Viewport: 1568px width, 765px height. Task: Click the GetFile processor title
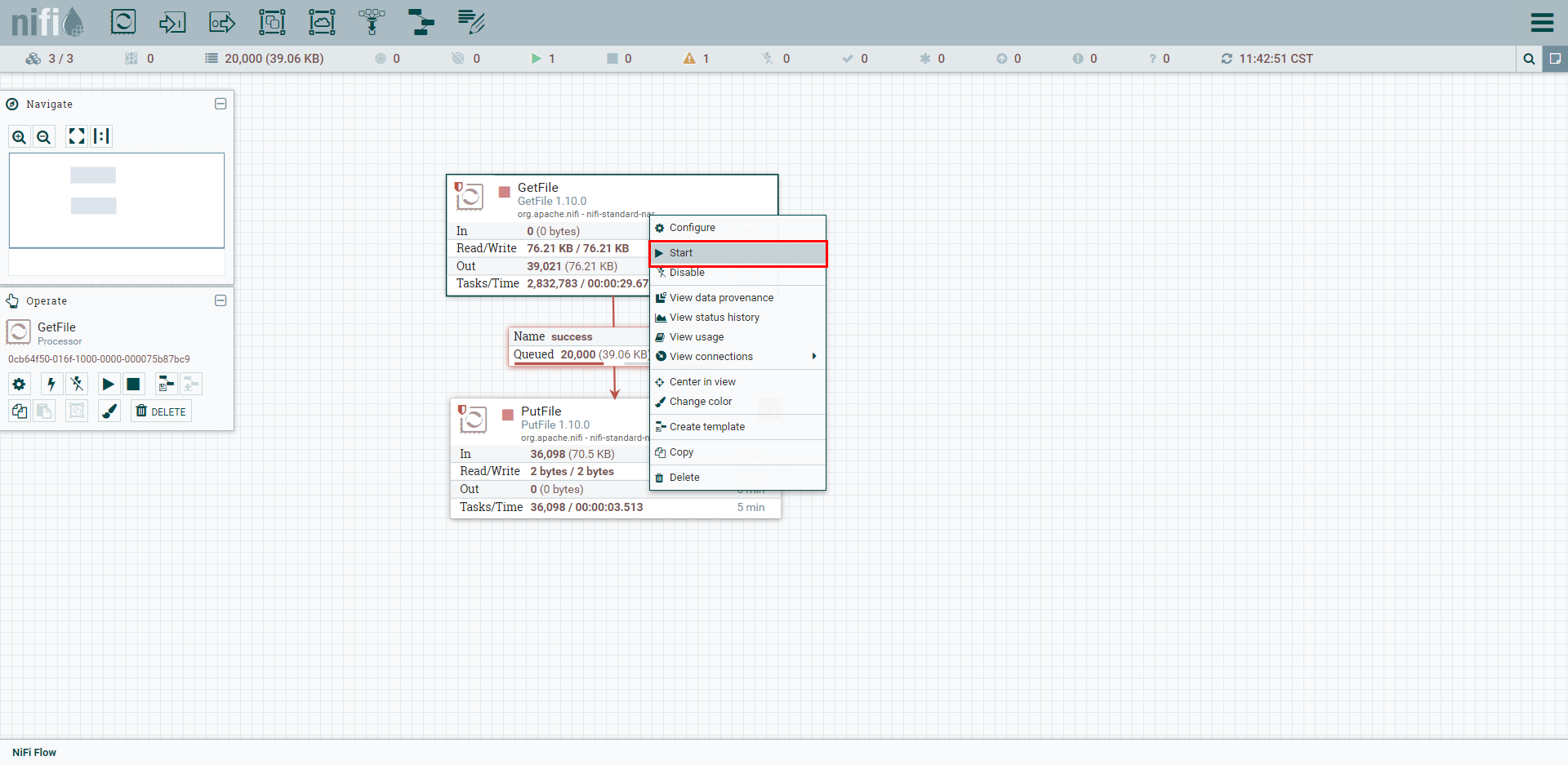[x=538, y=188]
